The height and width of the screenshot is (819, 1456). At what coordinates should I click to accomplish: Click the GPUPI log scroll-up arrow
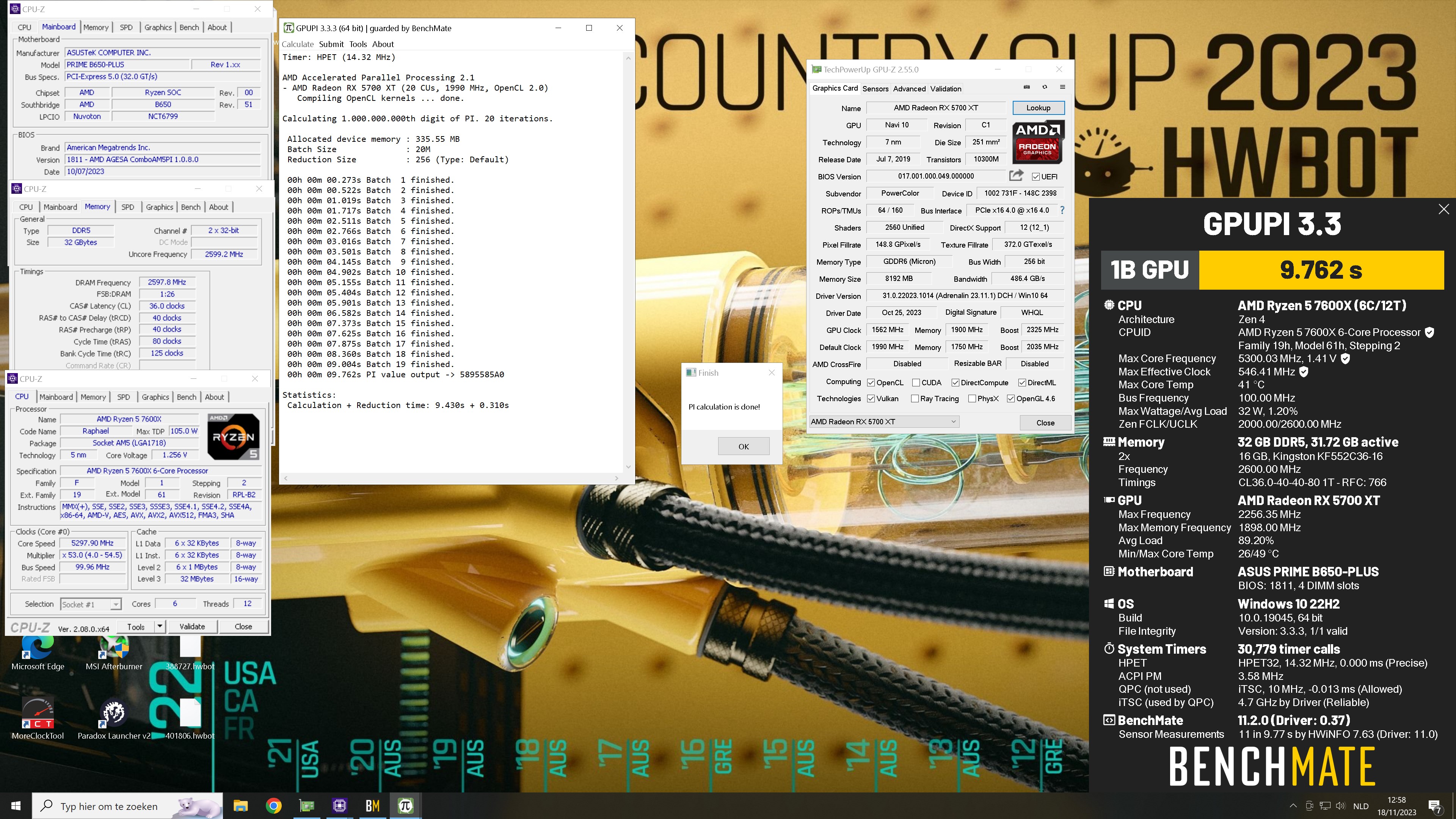[628, 58]
